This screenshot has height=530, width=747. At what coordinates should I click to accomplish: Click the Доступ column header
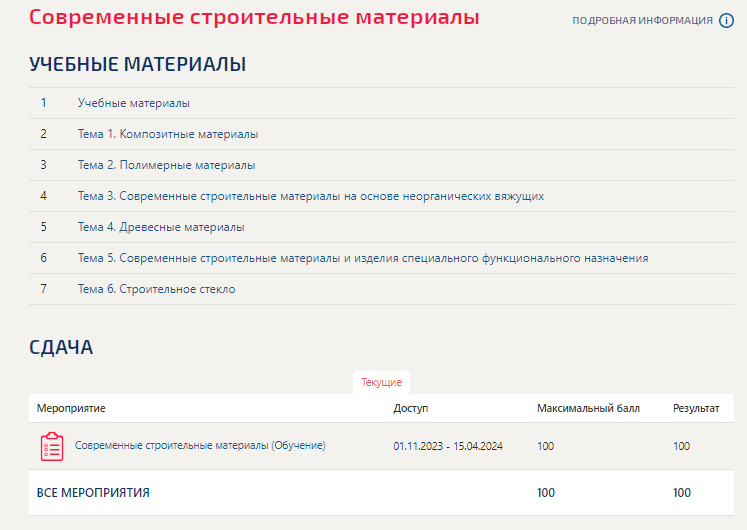[410, 408]
